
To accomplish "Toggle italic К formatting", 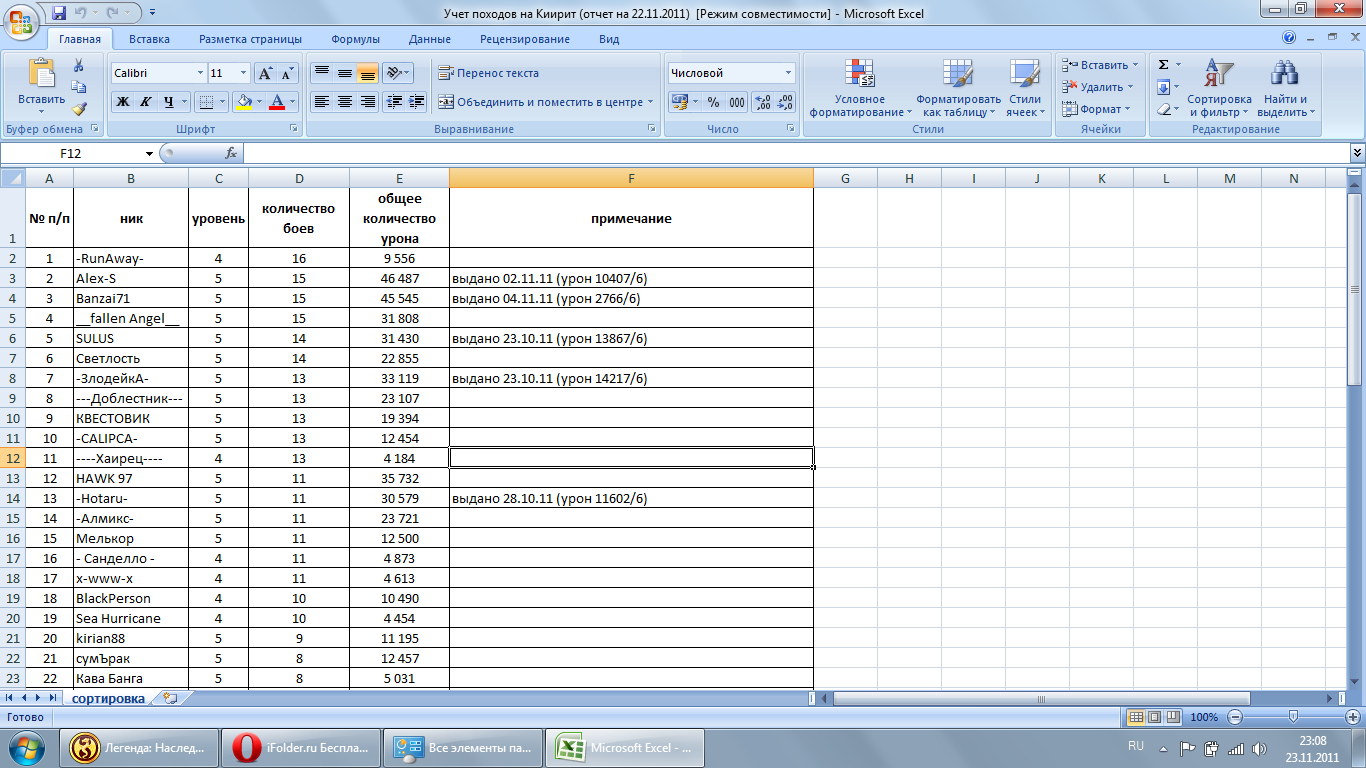I will 146,102.
